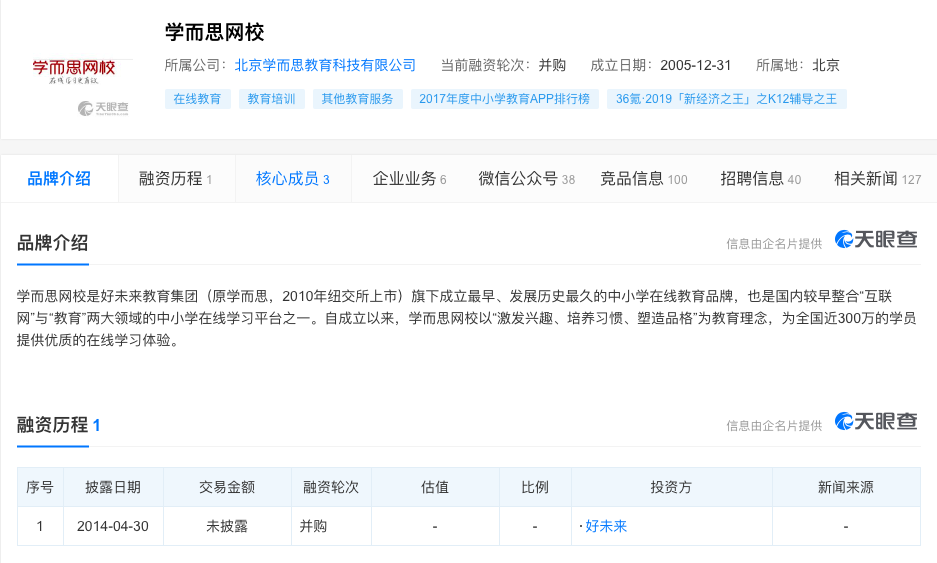937x563 pixels.
Task: Click the 投资方 column header
Action: (672, 487)
